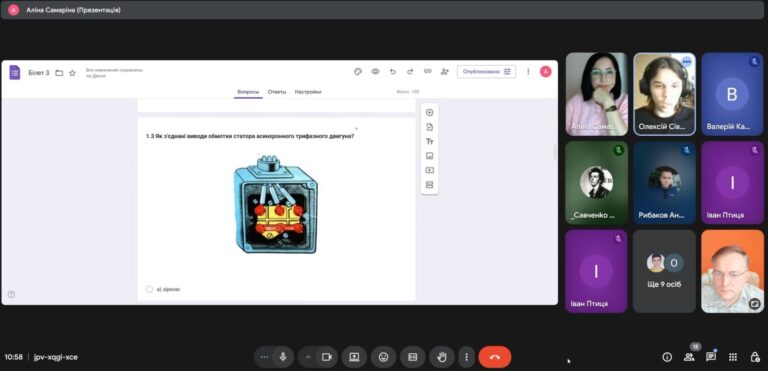Switch to the Ответы tab

[x=277, y=92]
